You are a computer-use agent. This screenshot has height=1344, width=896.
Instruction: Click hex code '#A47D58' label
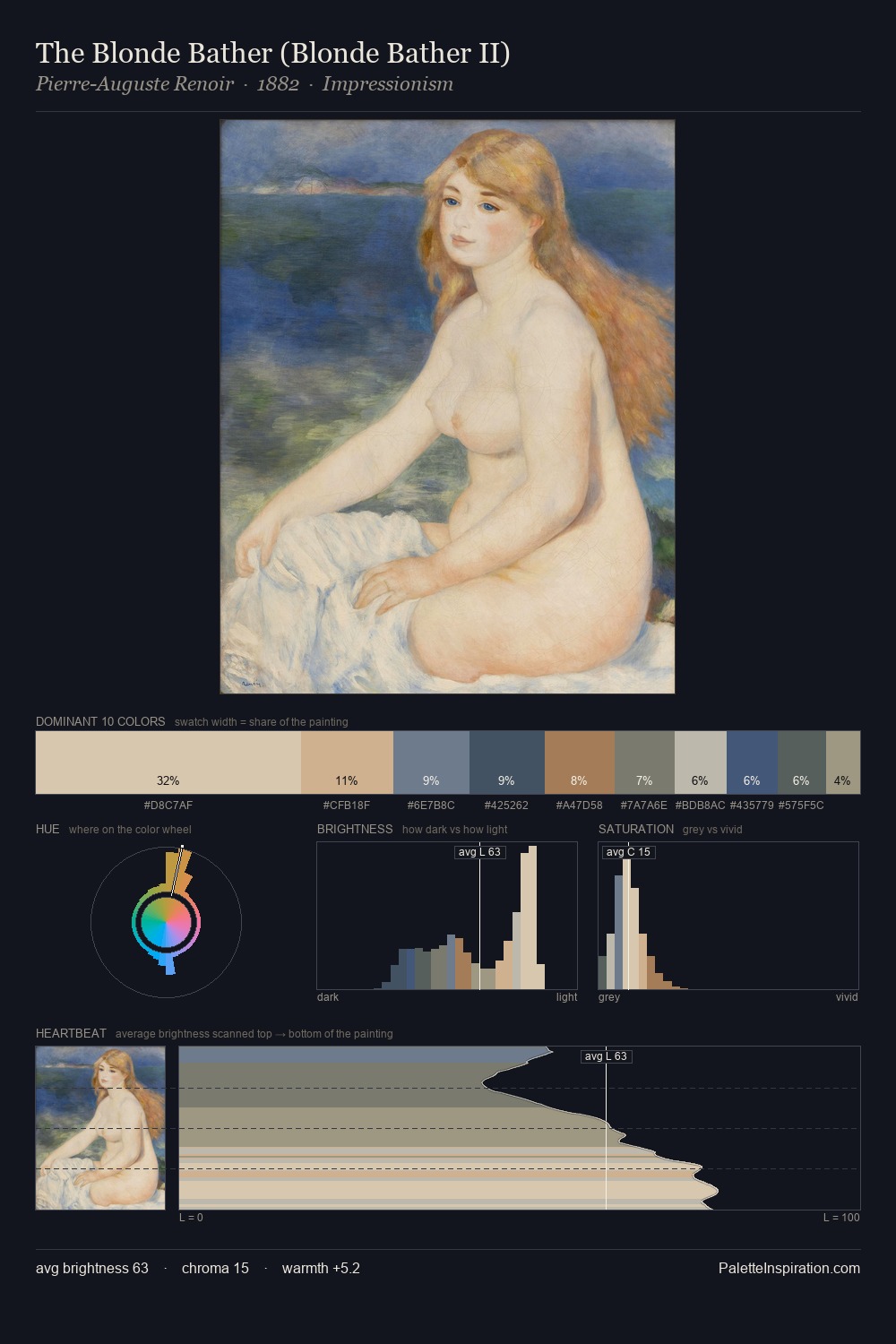579,806
